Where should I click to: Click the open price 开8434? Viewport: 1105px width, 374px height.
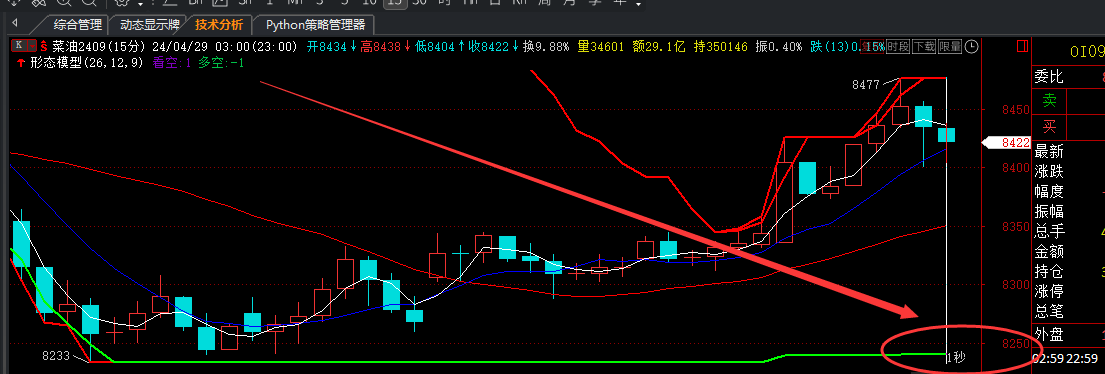tap(327, 46)
